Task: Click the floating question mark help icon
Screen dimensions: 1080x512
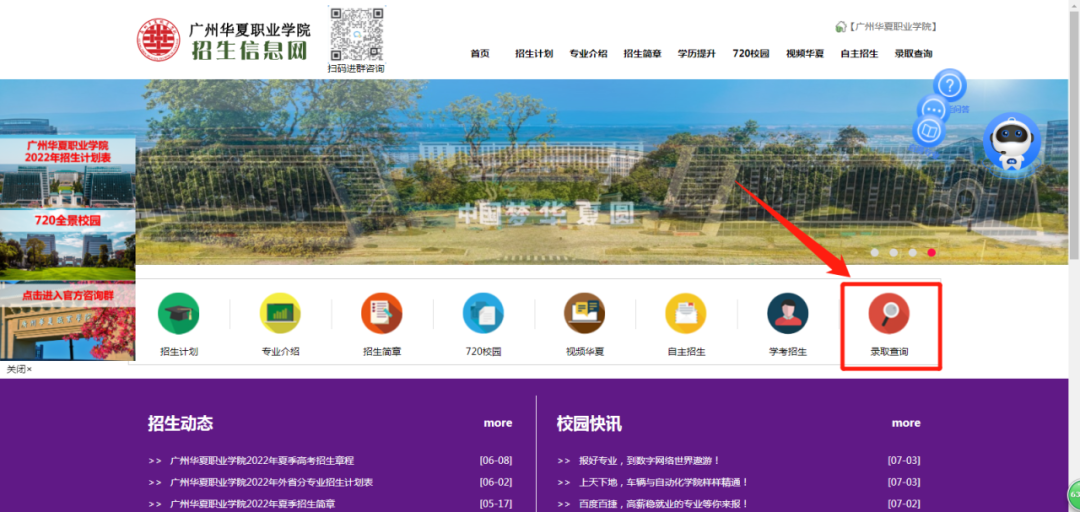Action: [950, 85]
